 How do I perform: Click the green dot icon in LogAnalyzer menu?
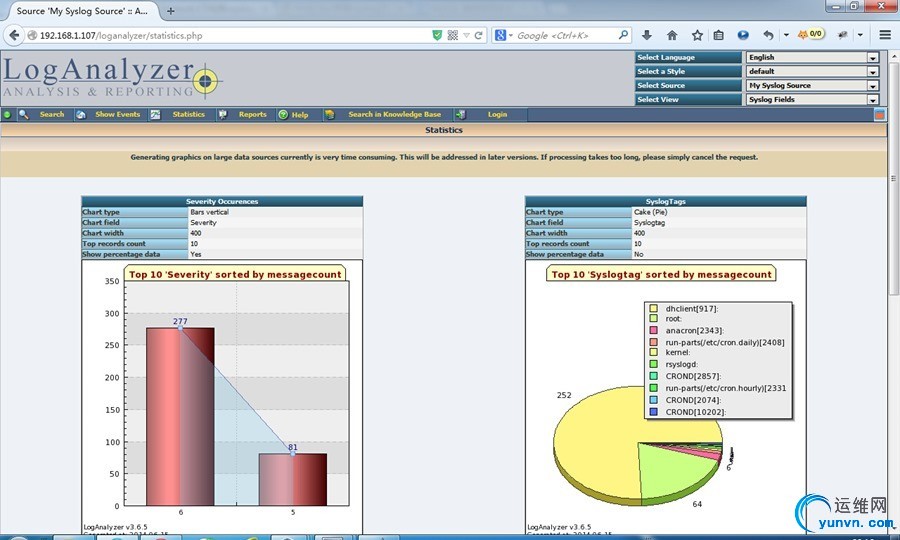[7, 115]
